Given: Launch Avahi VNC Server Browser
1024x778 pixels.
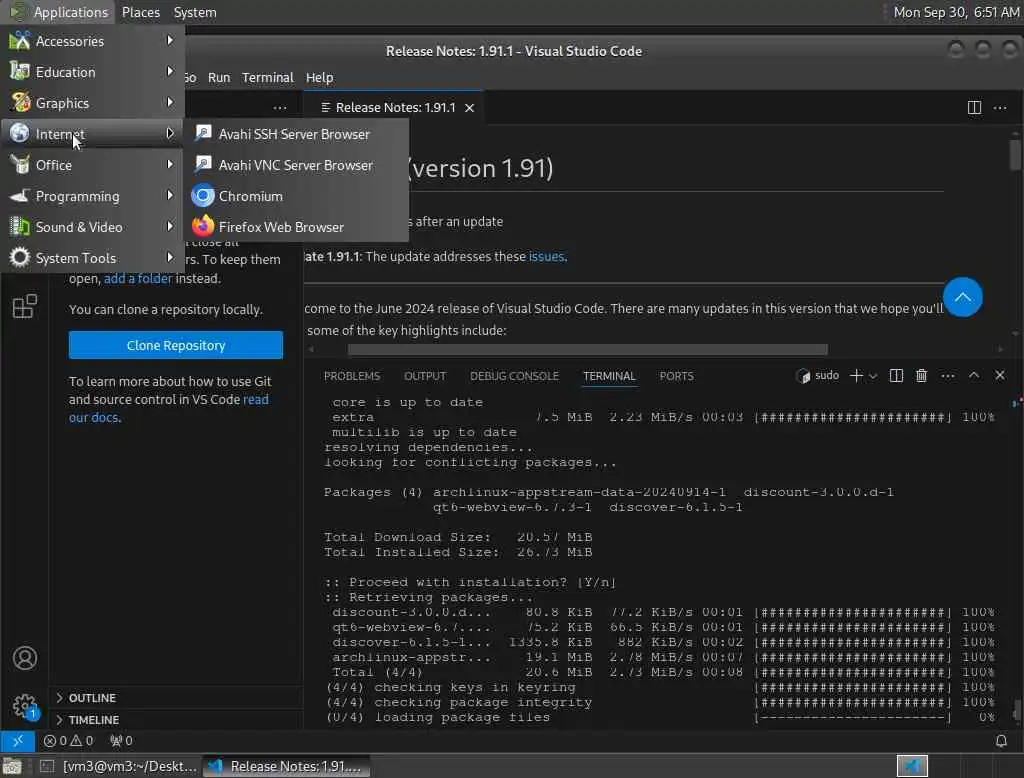Looking at the screenshot, I should click(x=296, y=165).
